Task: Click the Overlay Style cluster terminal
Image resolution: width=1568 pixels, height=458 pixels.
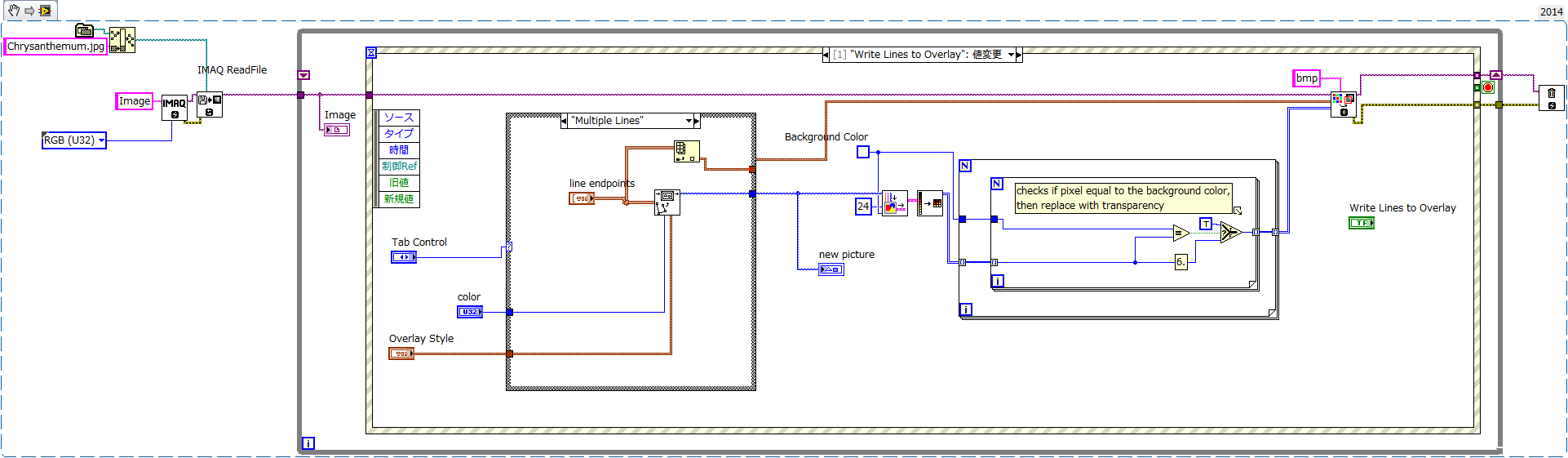Action: 401,354
